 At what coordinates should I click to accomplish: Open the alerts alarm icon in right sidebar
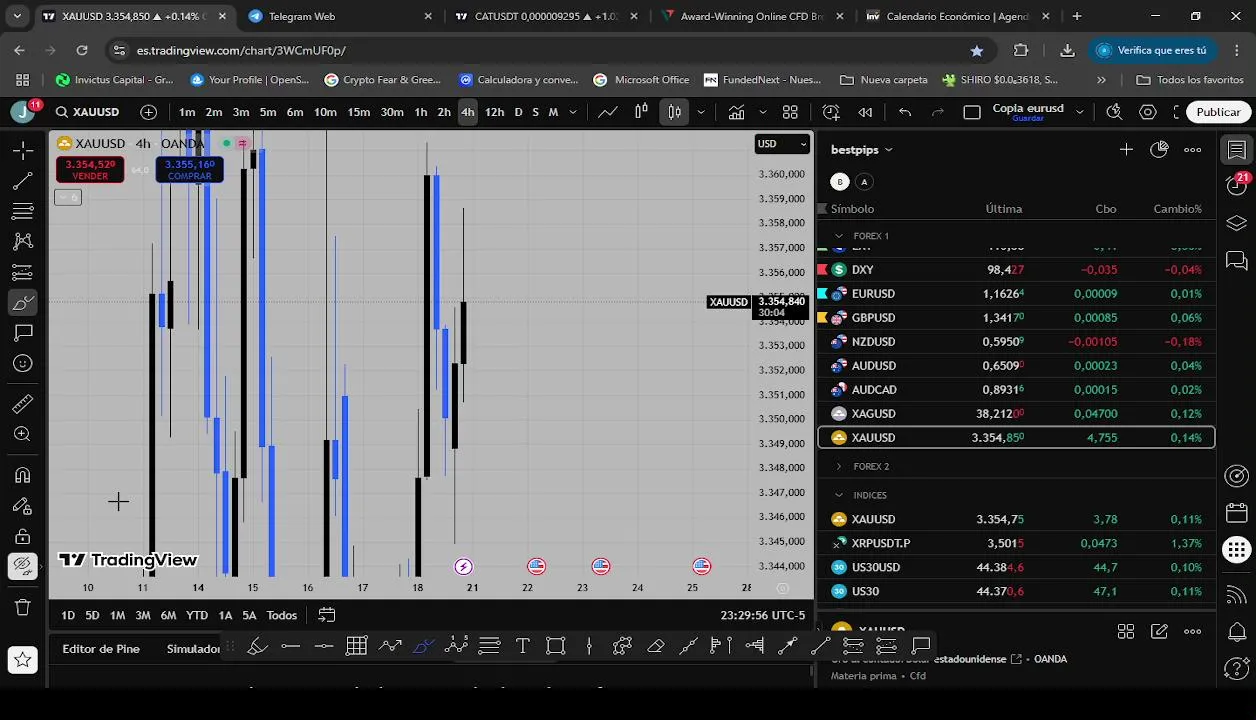(x=1237, y=185)
